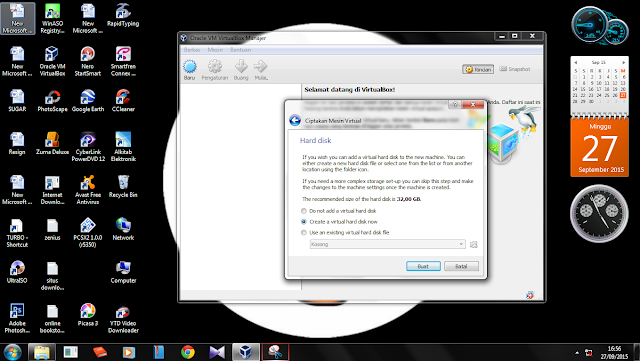Click the orange Minggu 27 date panel

[x=599, y=147]
